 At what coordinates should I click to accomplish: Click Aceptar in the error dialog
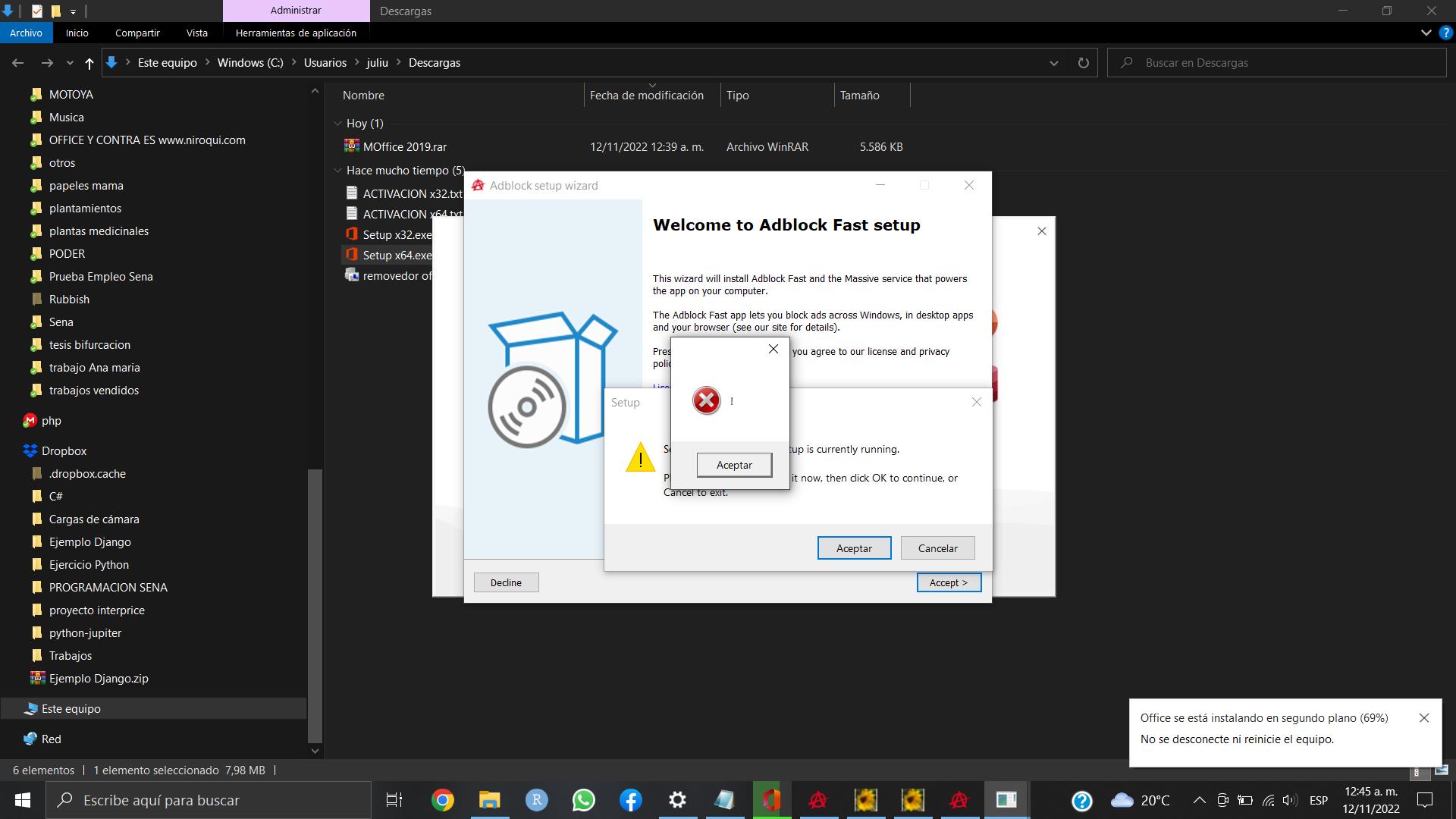(x=734, y=465)
